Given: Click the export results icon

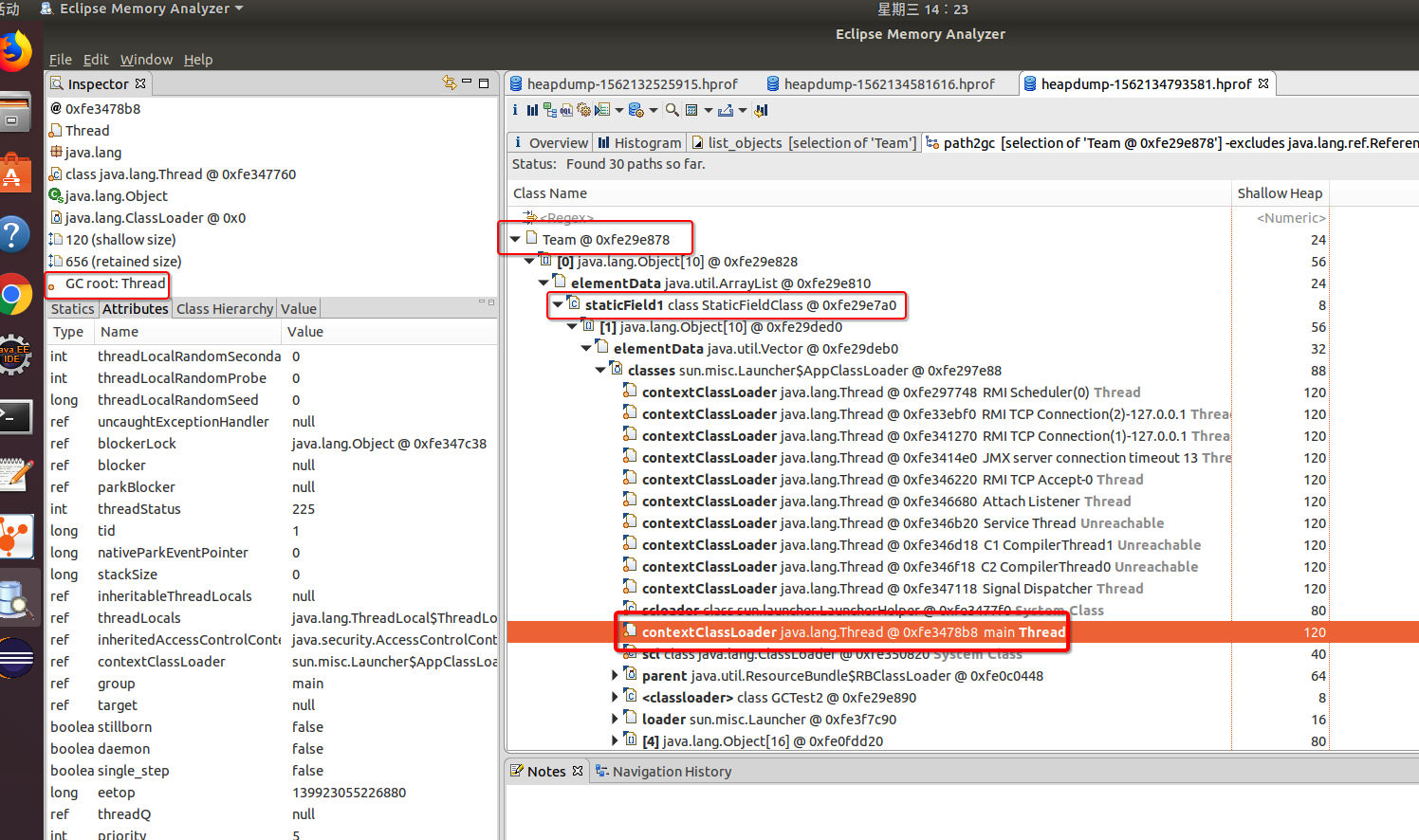Looking at the screenshot, I should coord(726,110).
